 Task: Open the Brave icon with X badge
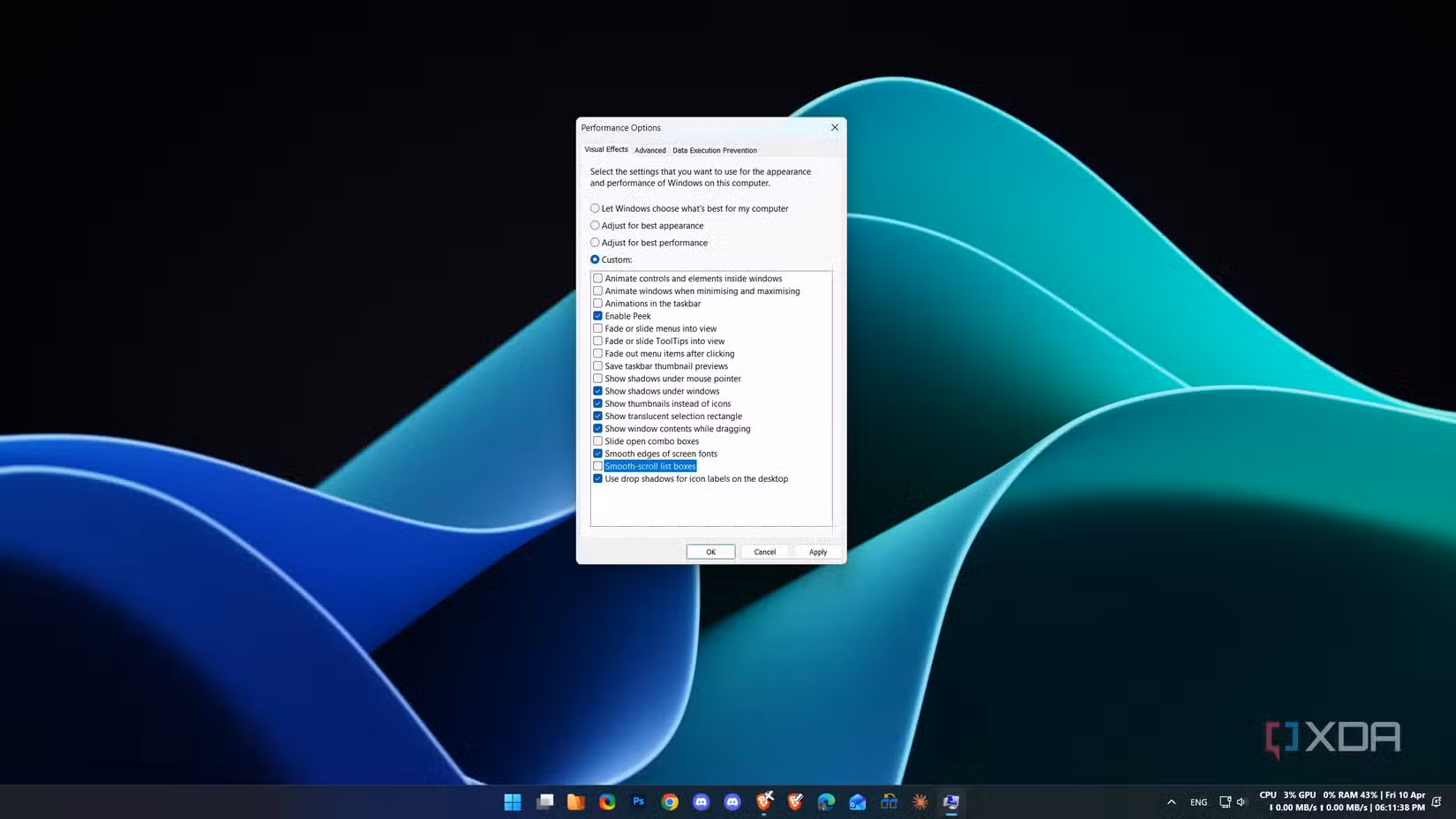pyautogui.click(x=764, y=800)
